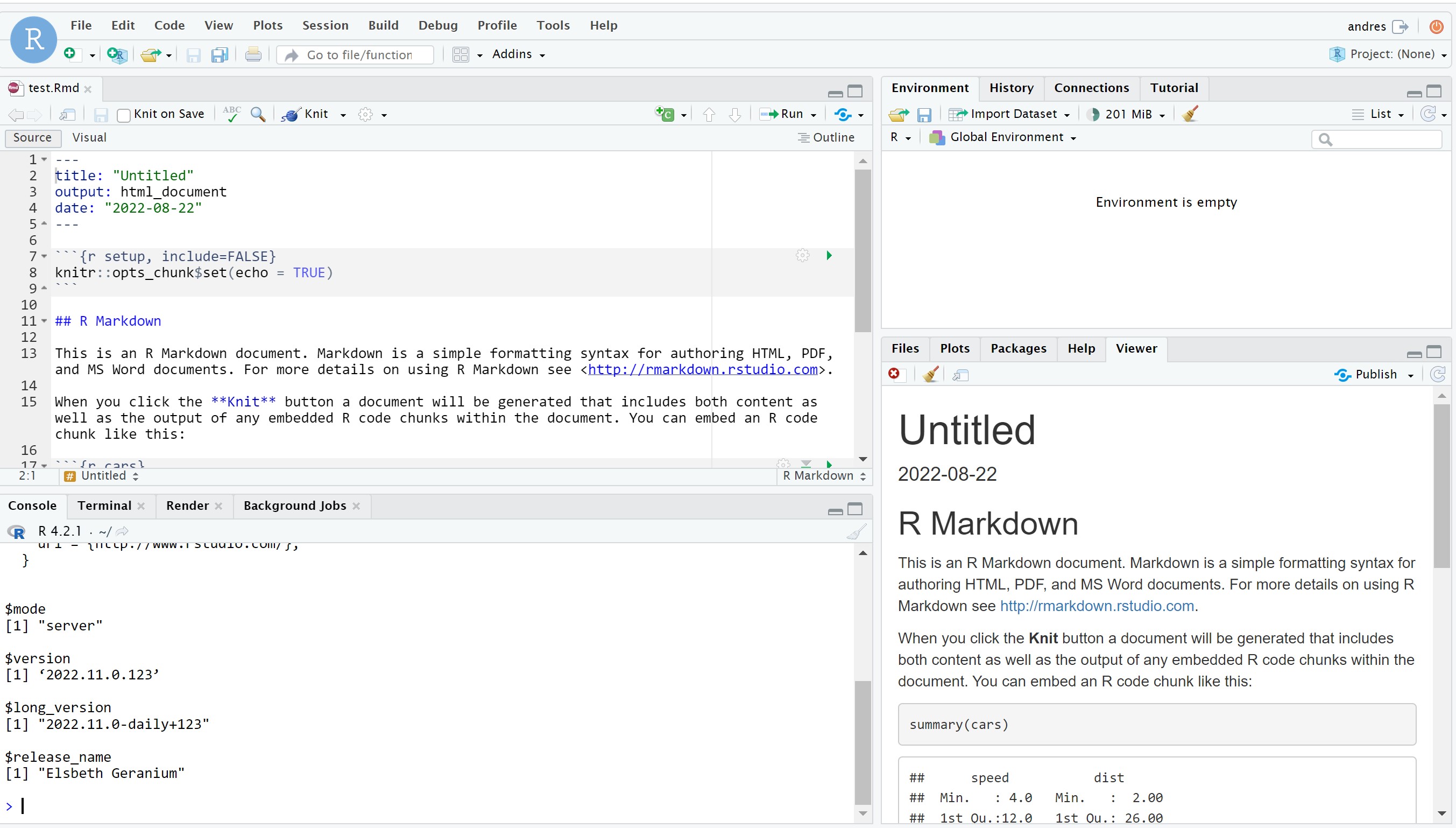Screen dimensions: 1456x828
Task: Toggle the document Outline
Action: coord(826,138)
